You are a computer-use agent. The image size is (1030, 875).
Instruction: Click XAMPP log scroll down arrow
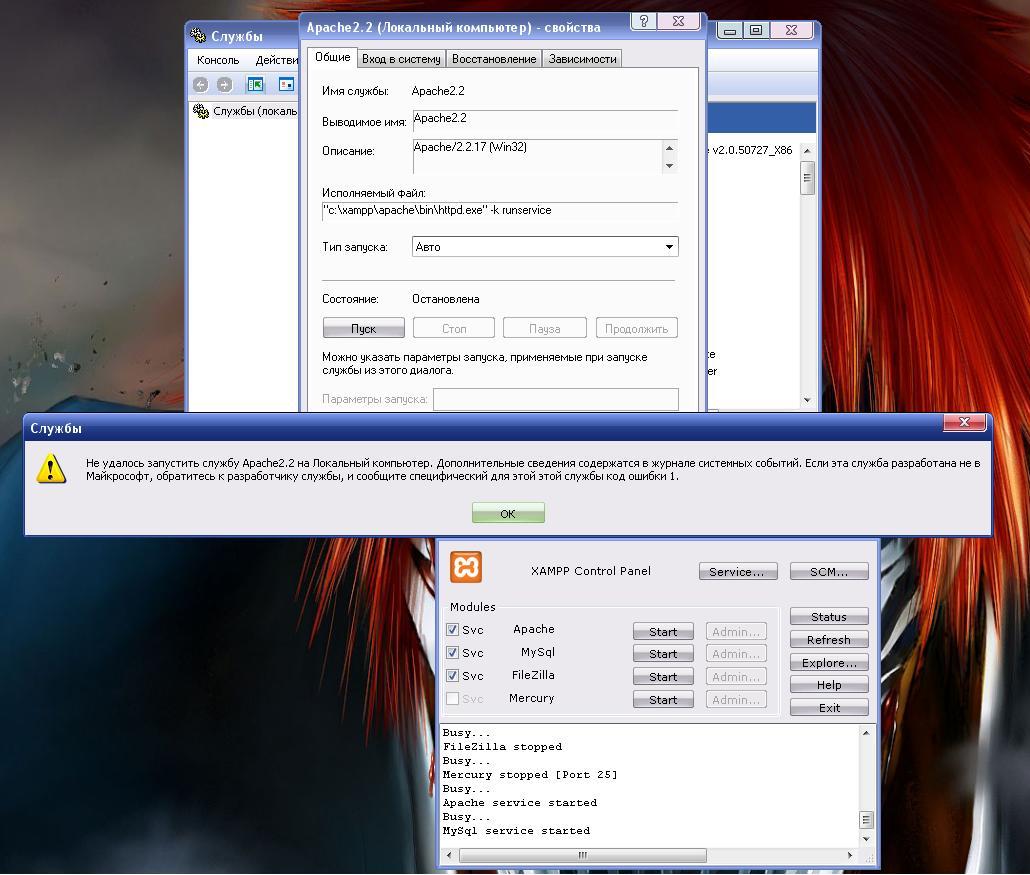[866, 839]
